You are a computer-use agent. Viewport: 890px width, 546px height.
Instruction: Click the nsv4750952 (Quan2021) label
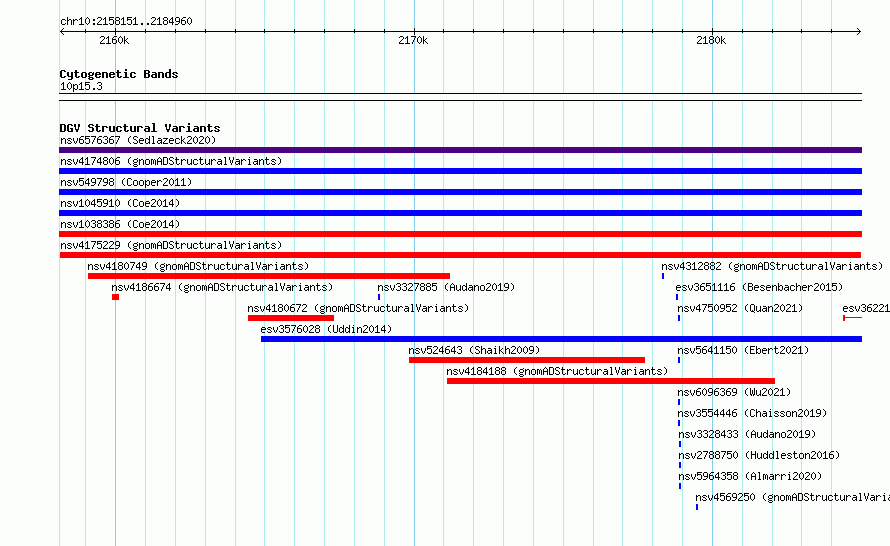pyautogui.click(x=740, y=308)
